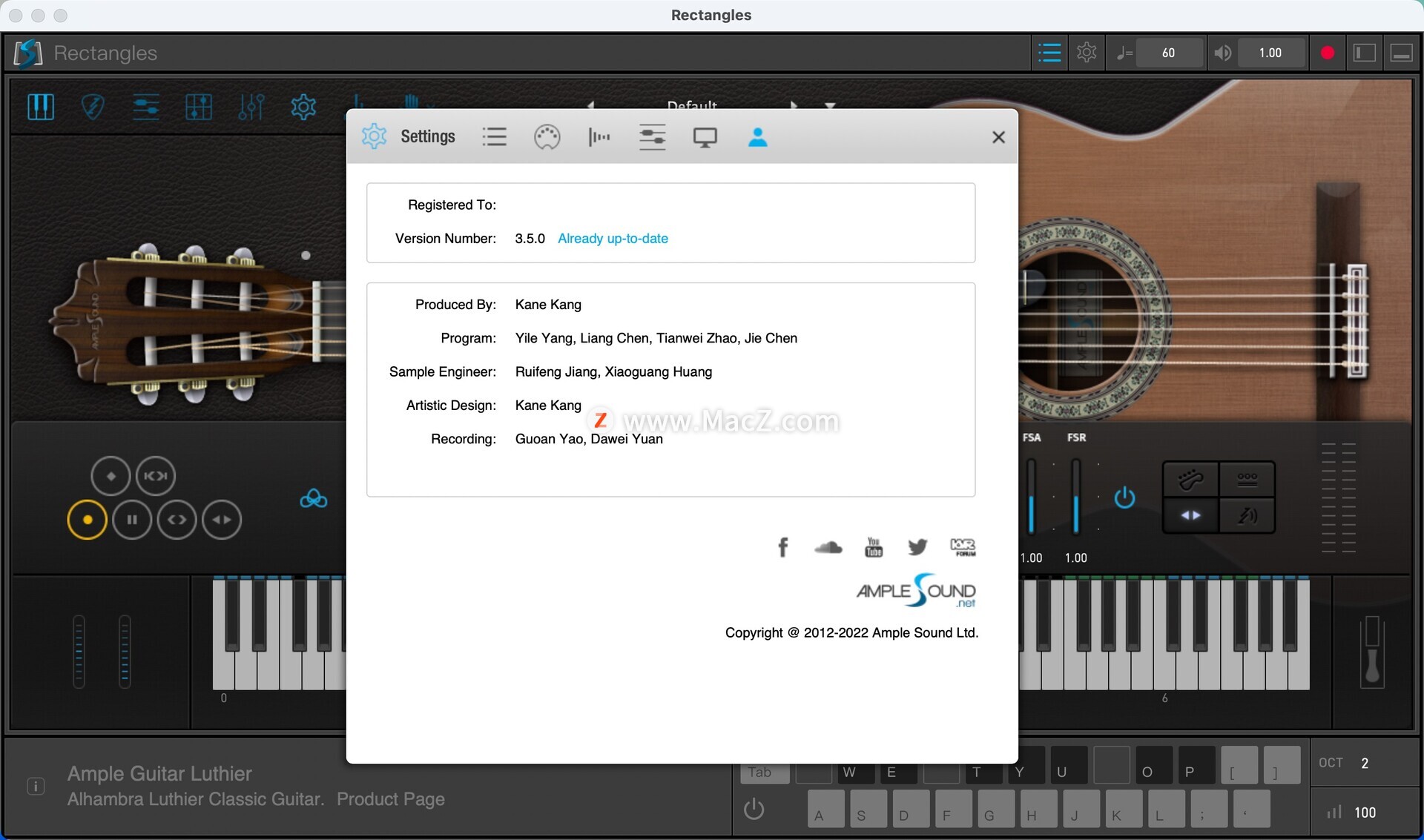1424x840 pixels.
Task: Click the pause bars circle button
Action: point(132,520)
